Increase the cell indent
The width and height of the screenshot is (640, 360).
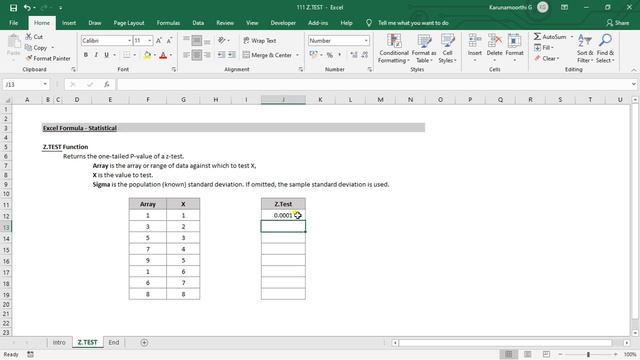pyautogui.click(x=231, y=55)
